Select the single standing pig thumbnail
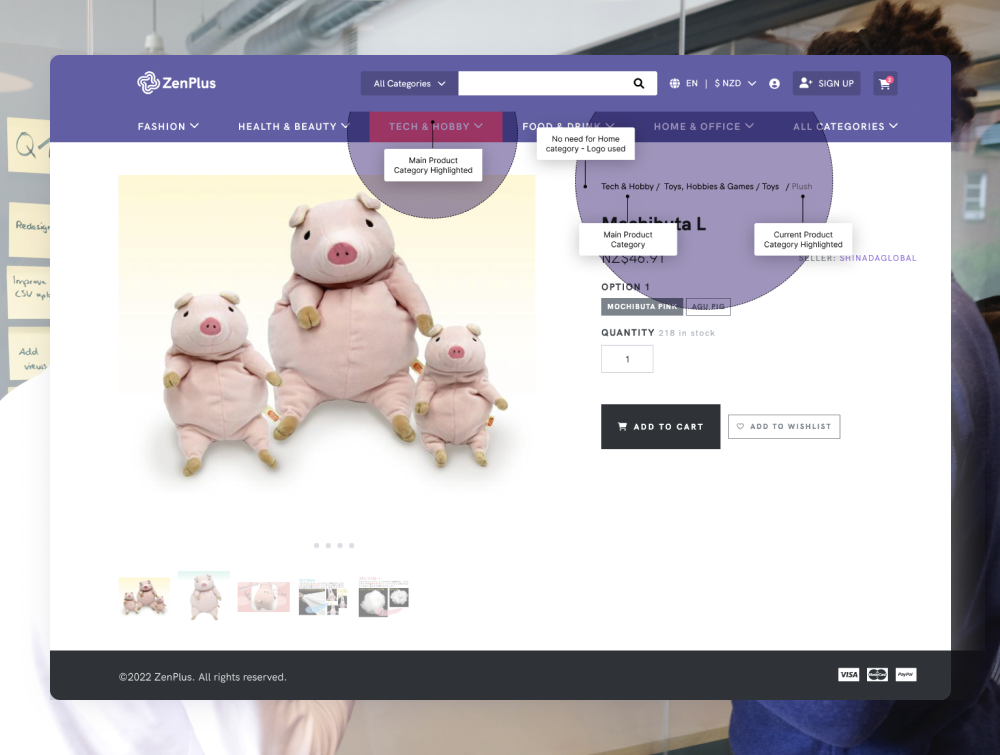The height and width of the screenshot is (755, 1000). [204, 597]
